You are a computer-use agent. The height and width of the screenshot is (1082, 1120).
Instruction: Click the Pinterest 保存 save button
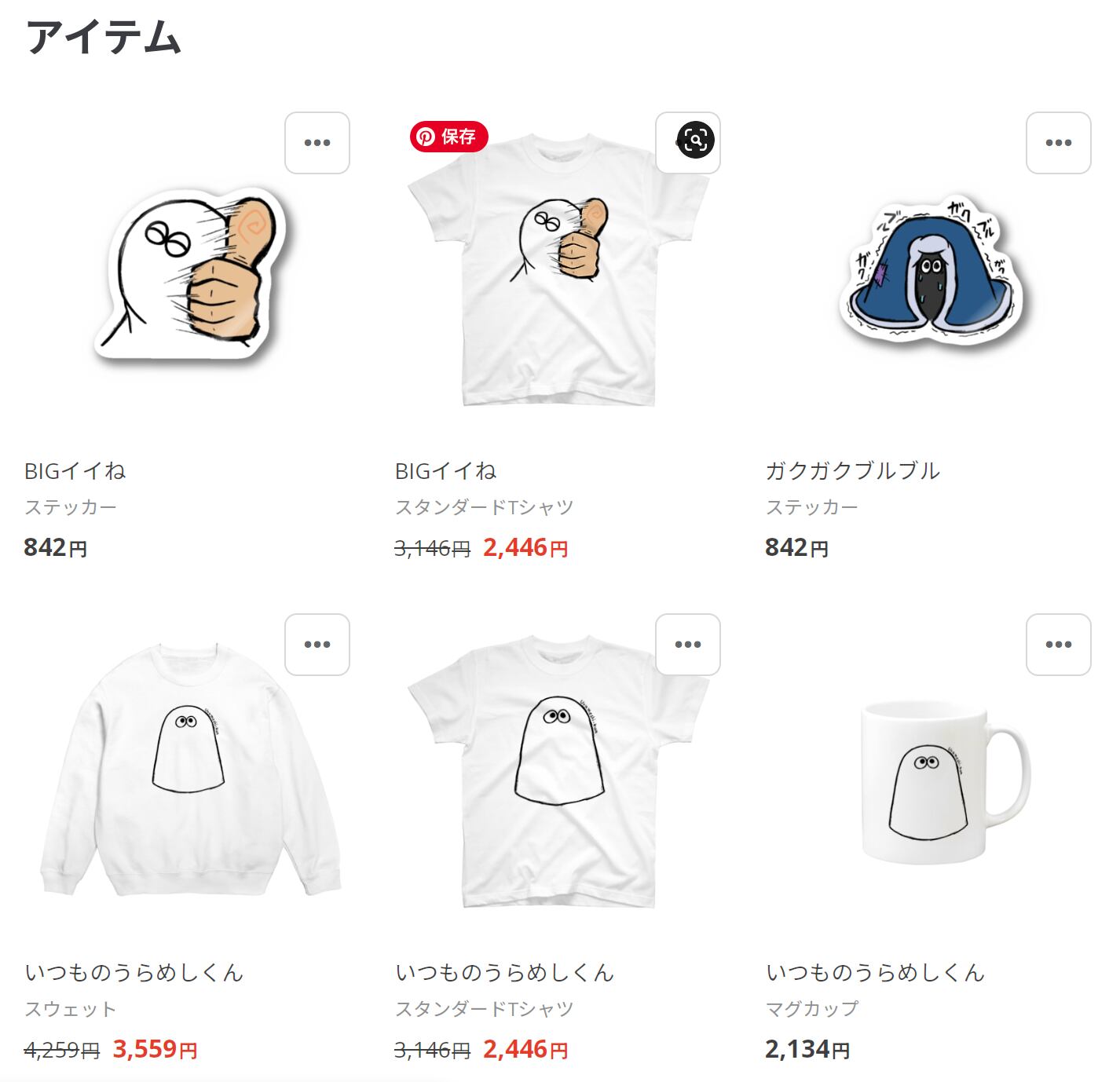(448, 137)
